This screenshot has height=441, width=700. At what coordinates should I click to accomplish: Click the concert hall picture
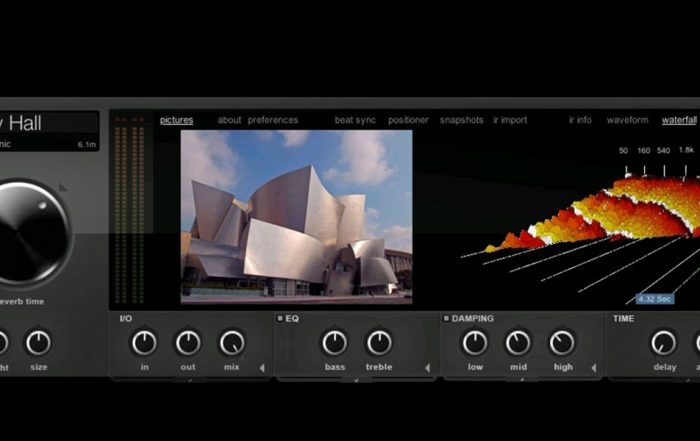[x=296, y=217]
